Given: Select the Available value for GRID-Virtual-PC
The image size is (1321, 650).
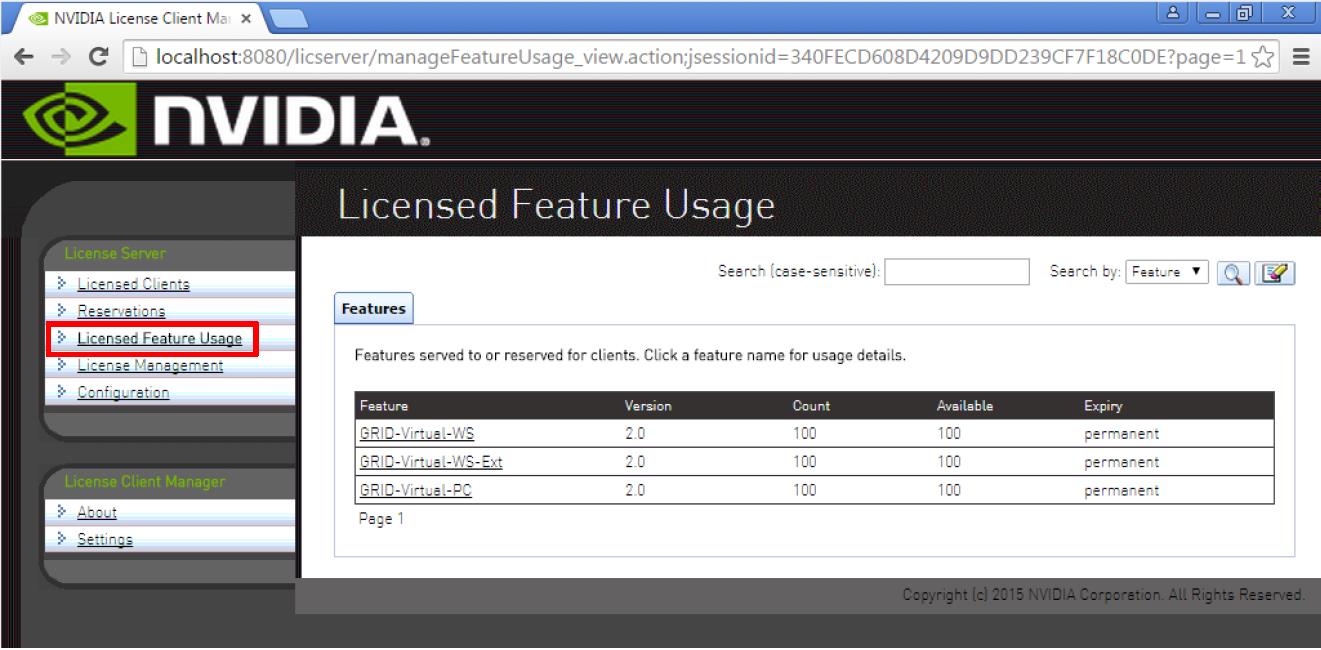Looking at the screenshot, I should [948, 490].
